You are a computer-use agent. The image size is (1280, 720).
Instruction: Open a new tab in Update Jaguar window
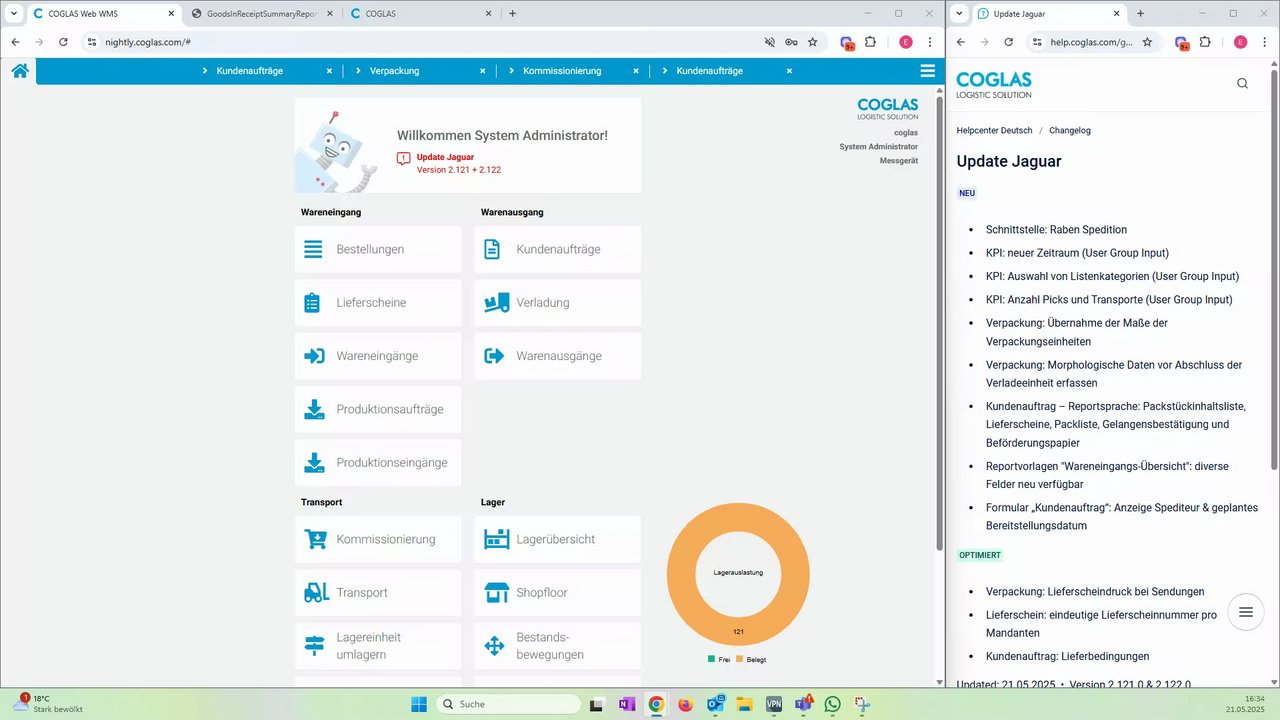click(x=1140, y=13)
